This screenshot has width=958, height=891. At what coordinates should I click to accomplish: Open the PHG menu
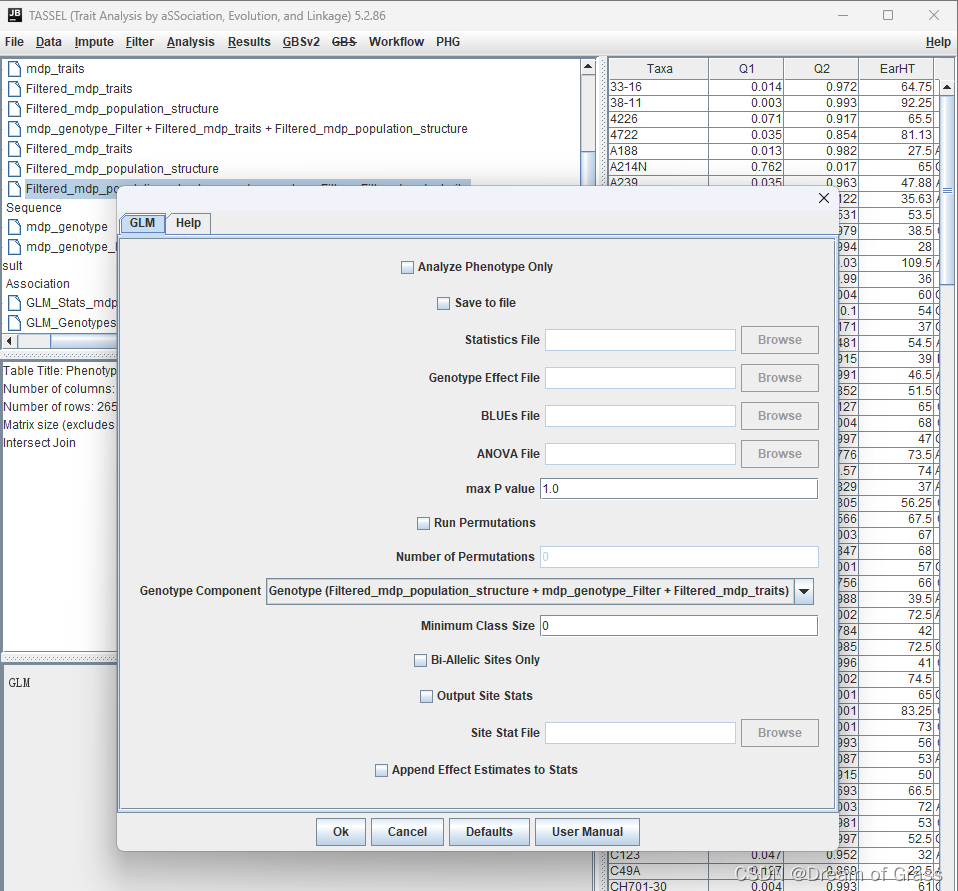(x=448, y=42)
